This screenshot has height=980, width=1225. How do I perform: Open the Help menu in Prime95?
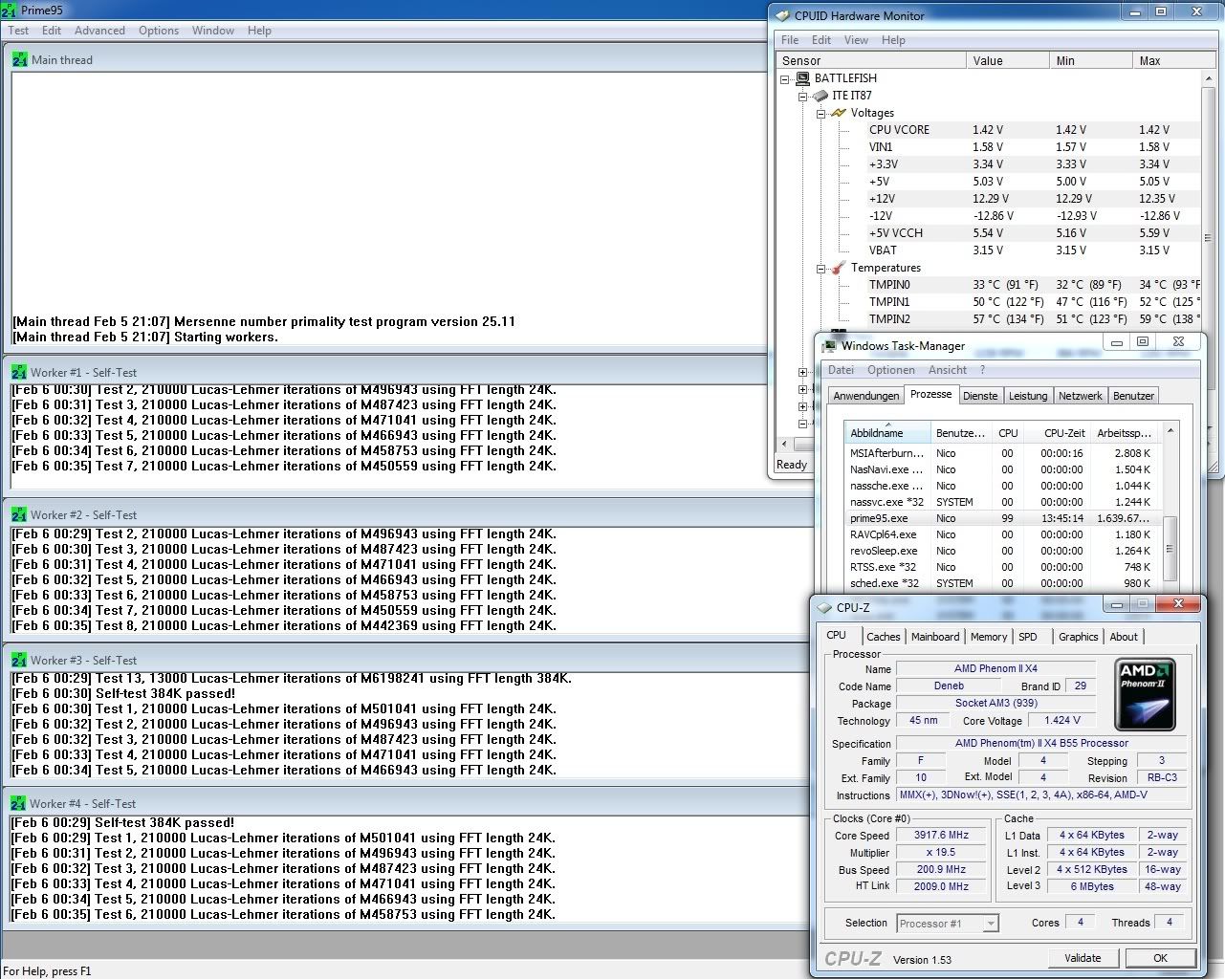[259, 31]
